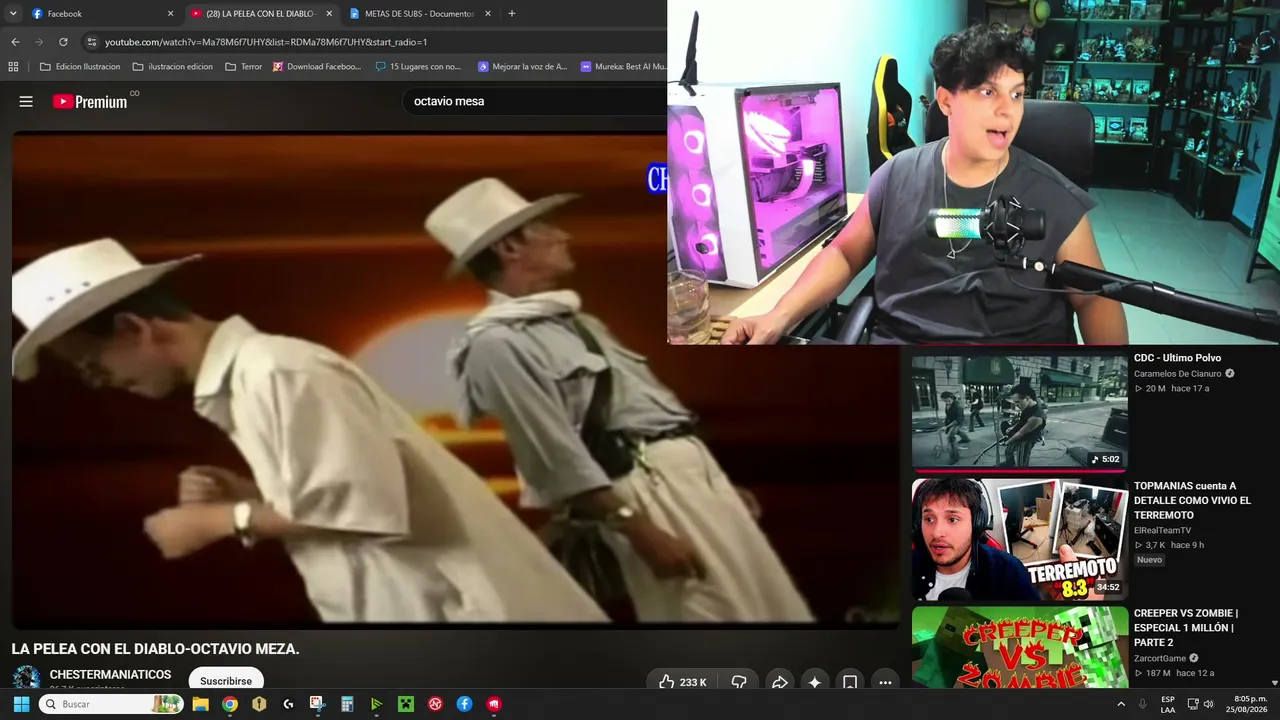This screenshot has height=720, width=1280.
Task: Open the YouTube hamburger guide menu
Action: pyautogui.click(x=26, y=101)
